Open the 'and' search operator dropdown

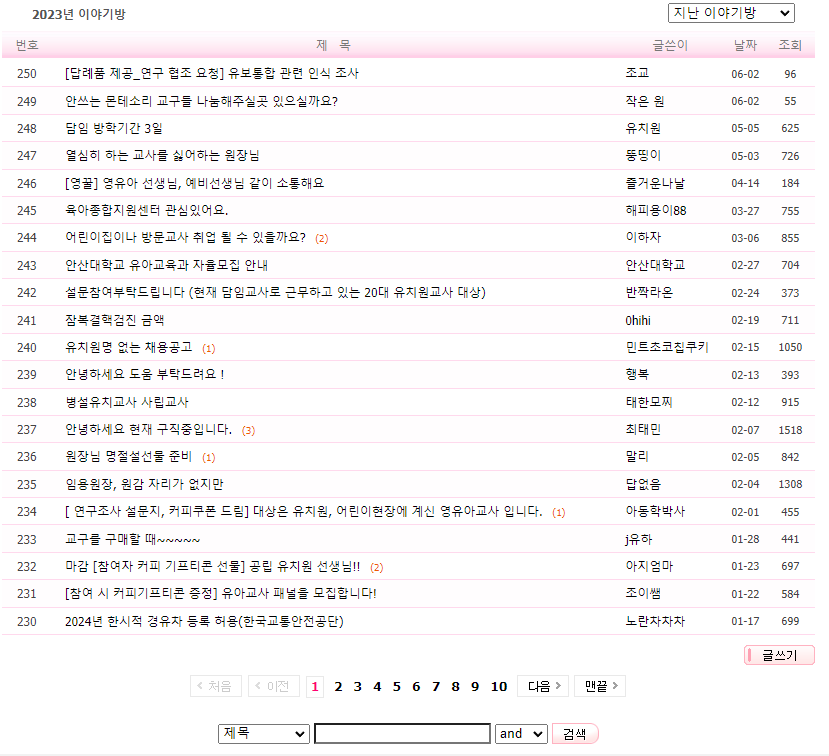coord(521,733)
